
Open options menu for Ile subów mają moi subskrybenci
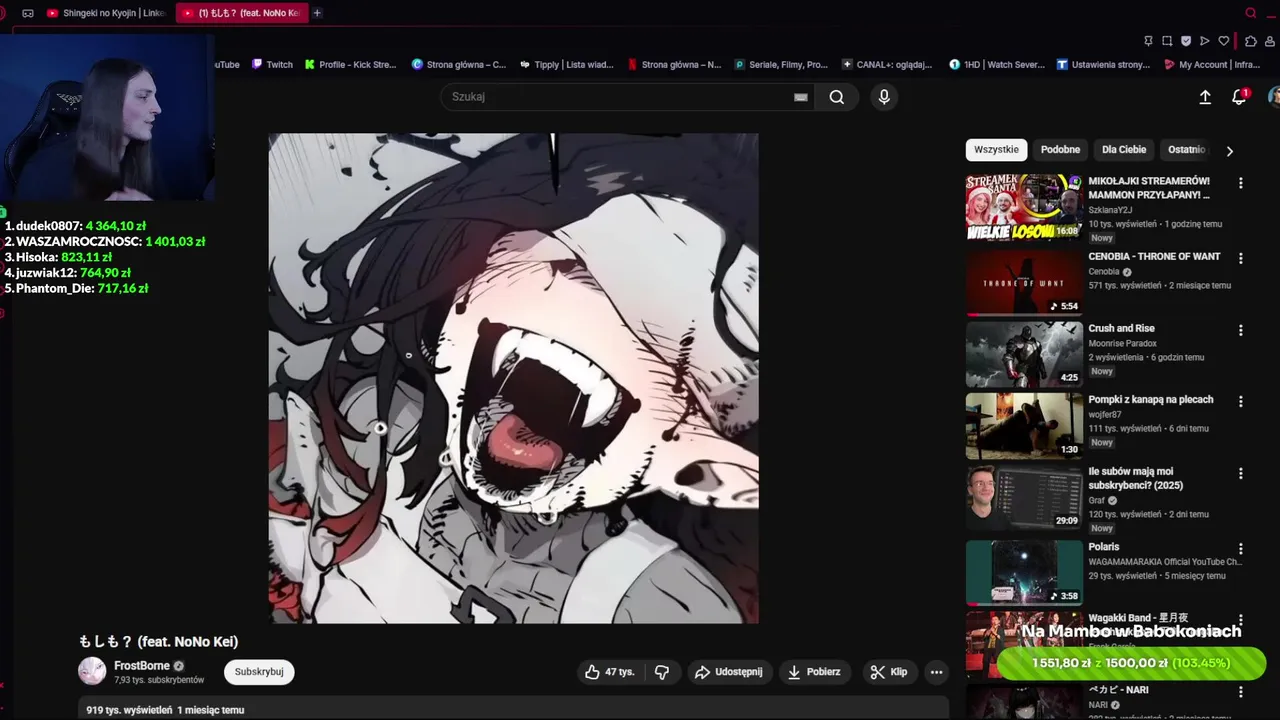[1240, 473]
